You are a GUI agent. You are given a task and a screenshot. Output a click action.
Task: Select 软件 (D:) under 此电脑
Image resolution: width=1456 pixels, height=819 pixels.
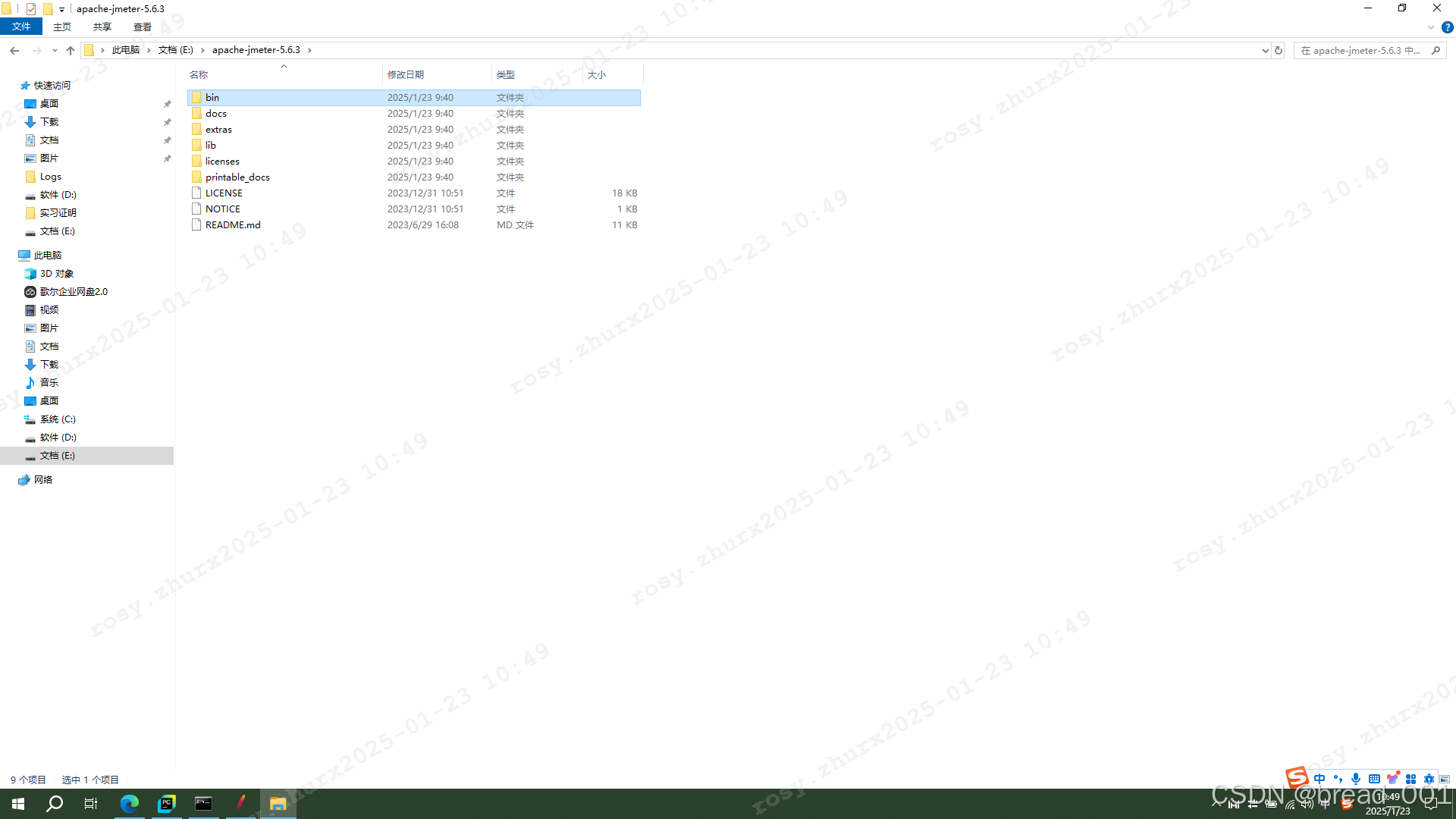(x=58, y=438)
